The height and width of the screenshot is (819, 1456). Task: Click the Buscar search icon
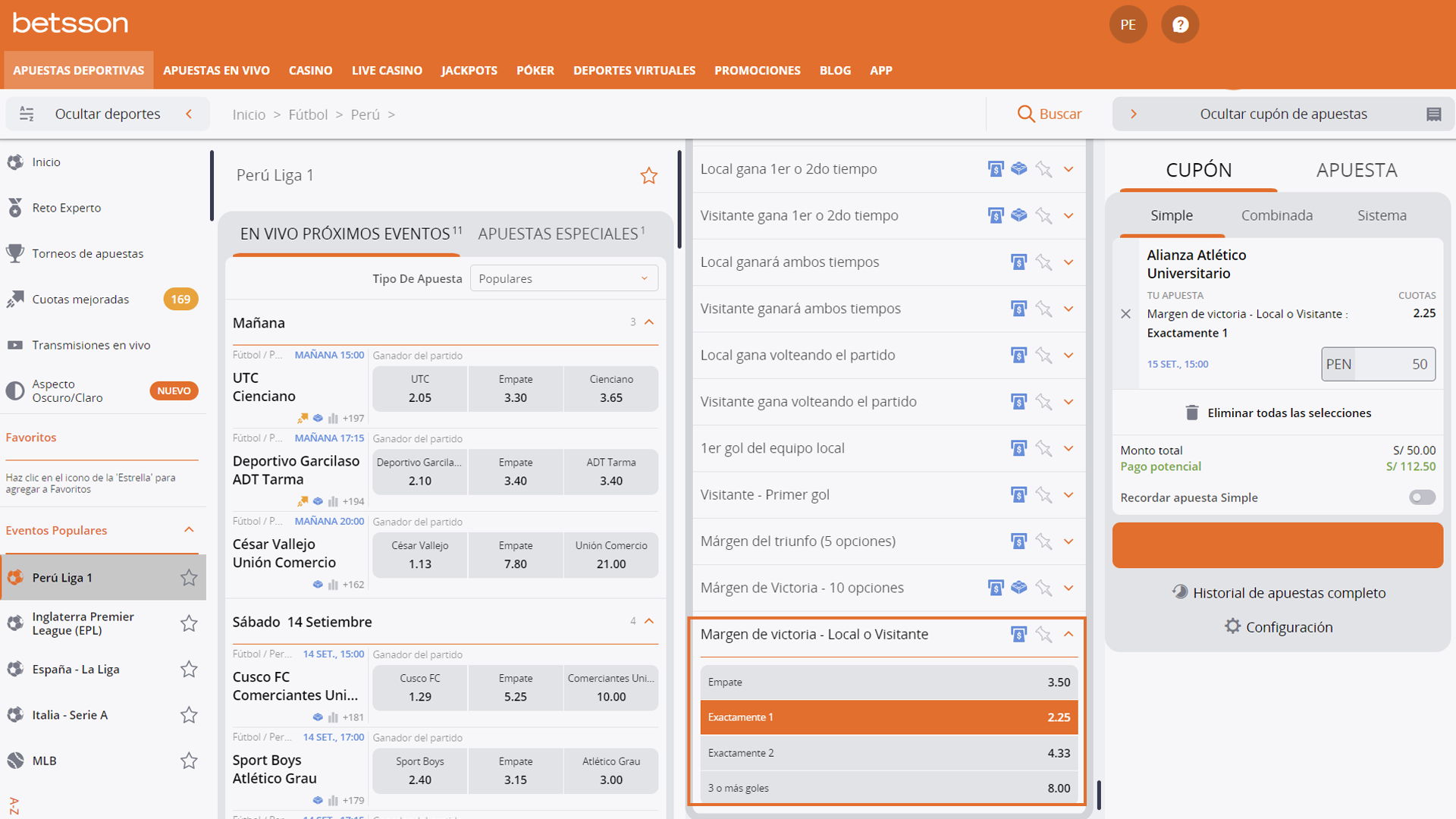point(1025,114)
